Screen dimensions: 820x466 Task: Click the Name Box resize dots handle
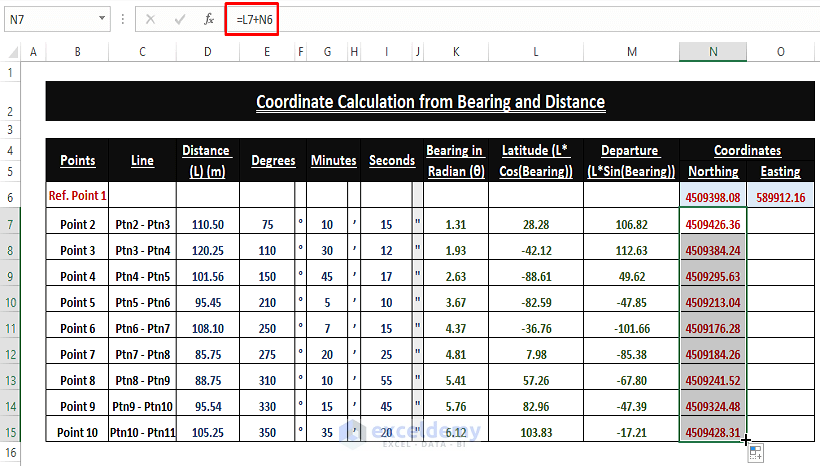tap(122, 19)
